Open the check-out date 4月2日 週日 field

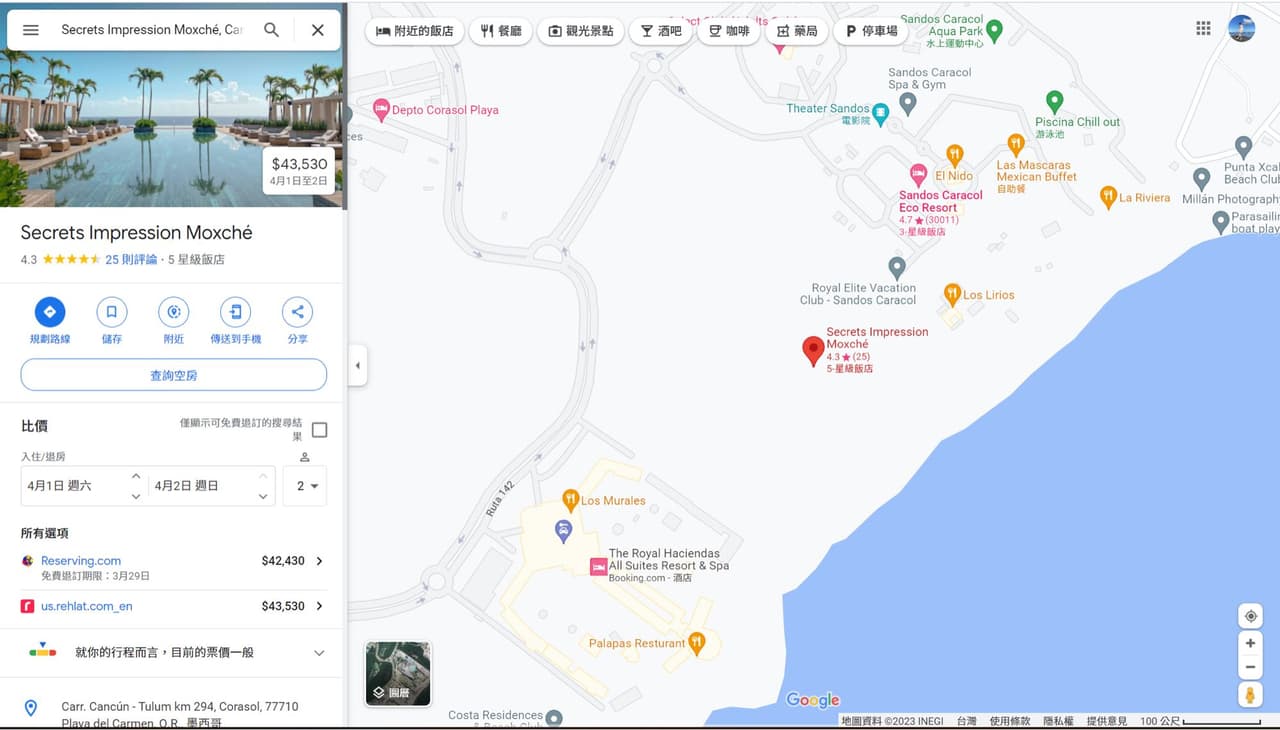click(x=212, y=486)
